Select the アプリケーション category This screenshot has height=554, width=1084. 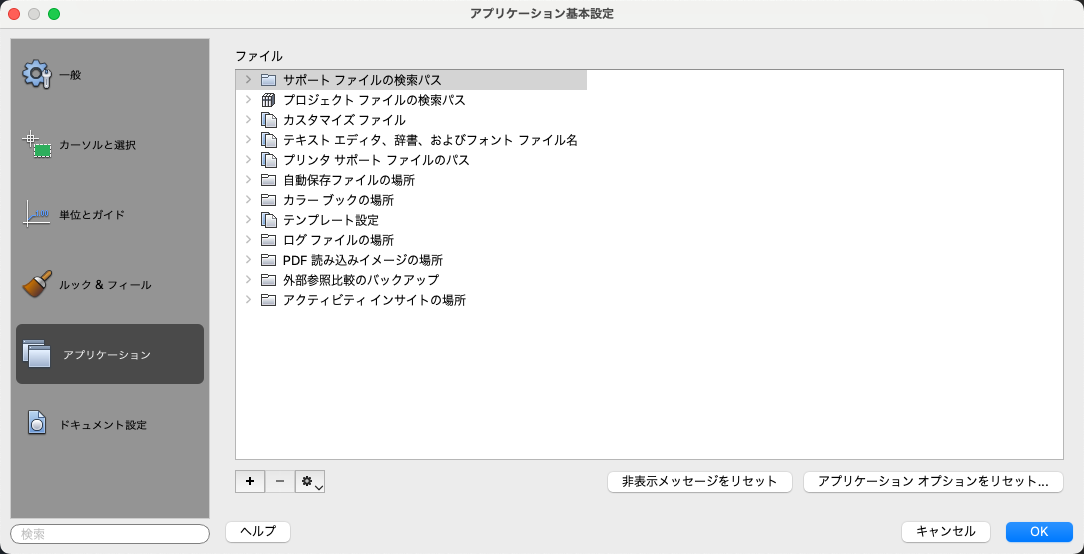[x=110, y=354]
